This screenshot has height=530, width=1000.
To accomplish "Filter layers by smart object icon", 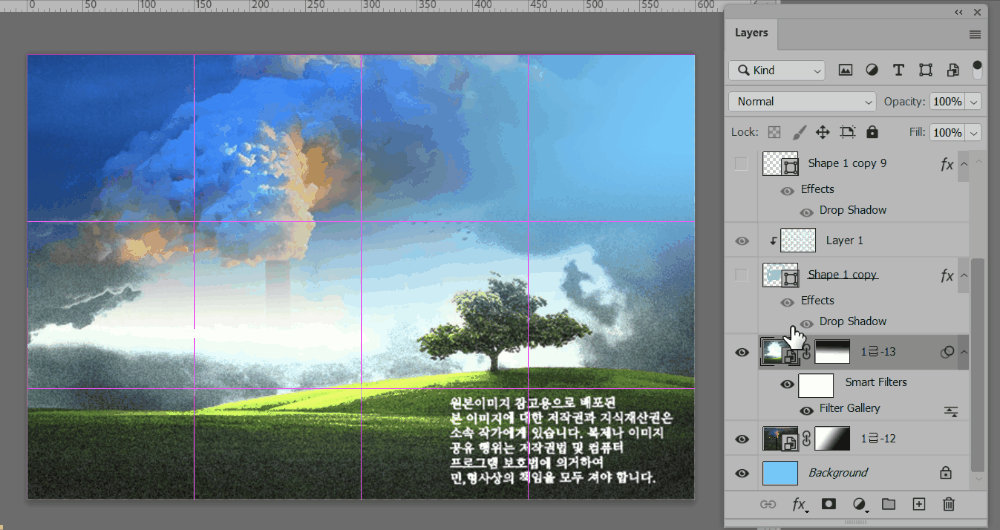I will 952,70.
